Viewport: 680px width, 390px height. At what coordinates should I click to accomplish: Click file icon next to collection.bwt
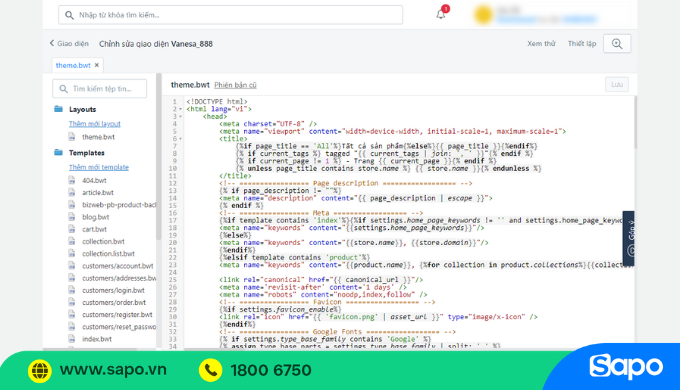[72, 241]
